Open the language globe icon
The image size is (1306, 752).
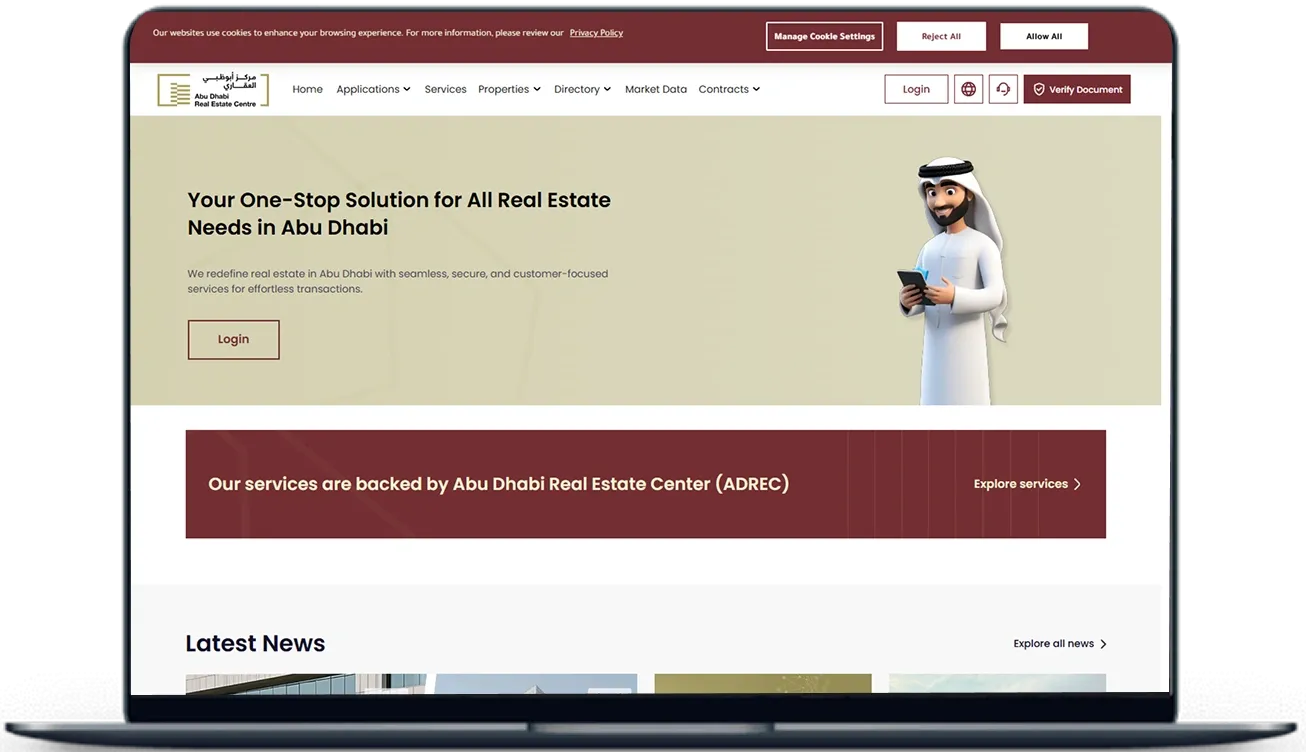[968, 89]
